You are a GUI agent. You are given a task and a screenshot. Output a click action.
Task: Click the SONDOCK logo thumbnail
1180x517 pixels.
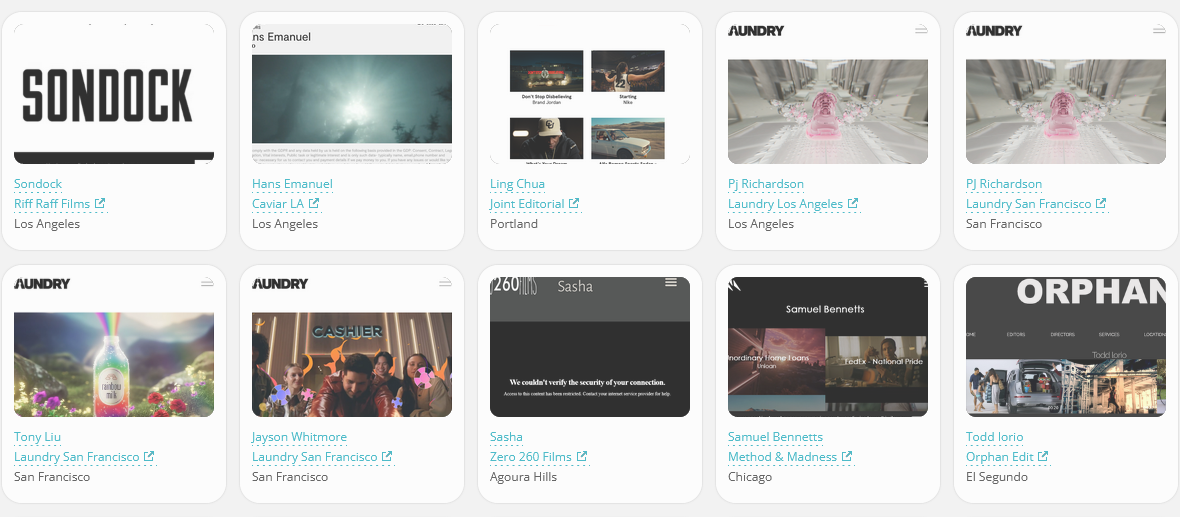[x=114, y=94]
